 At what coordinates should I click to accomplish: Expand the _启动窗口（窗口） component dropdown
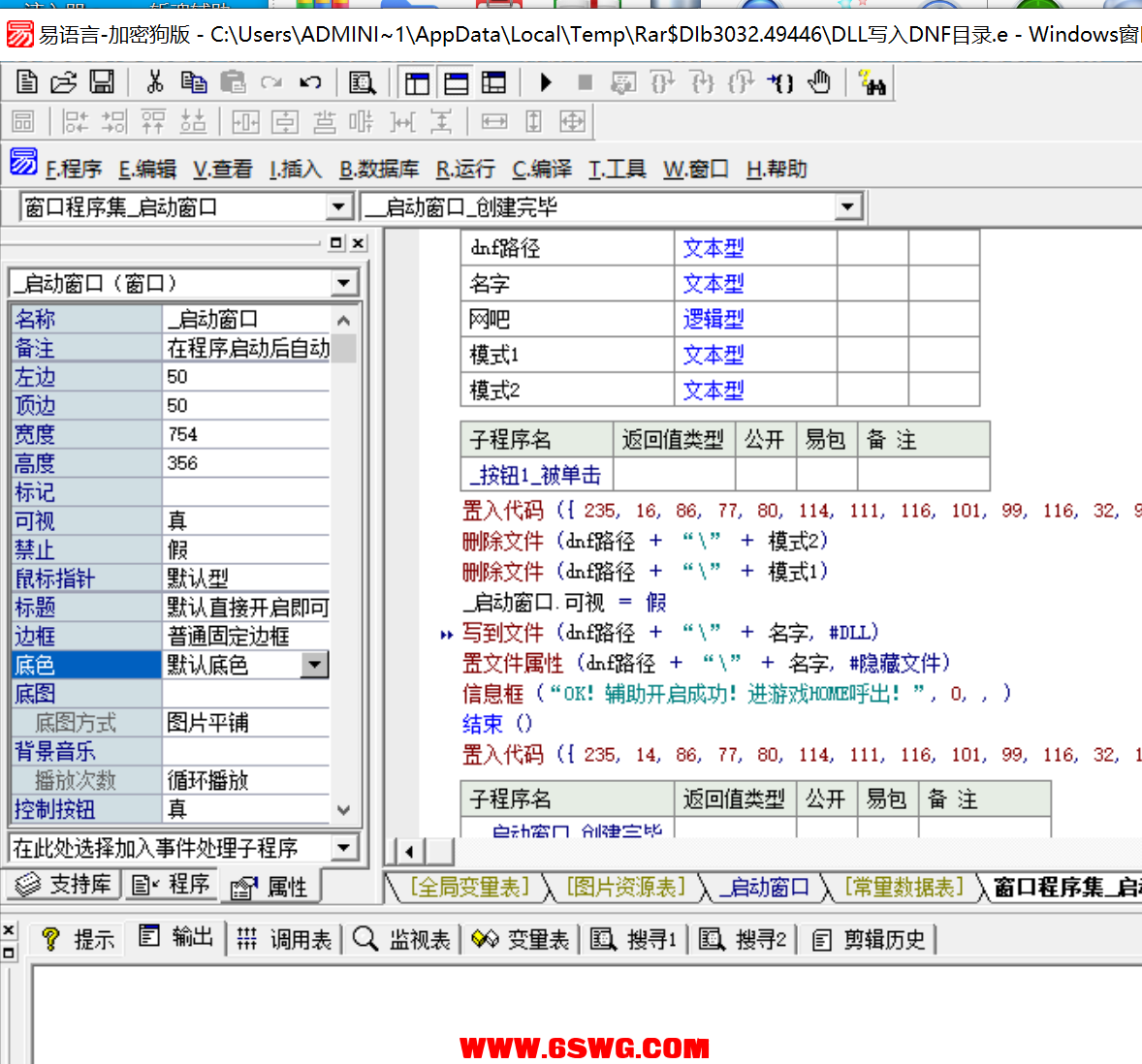(344, 283)
